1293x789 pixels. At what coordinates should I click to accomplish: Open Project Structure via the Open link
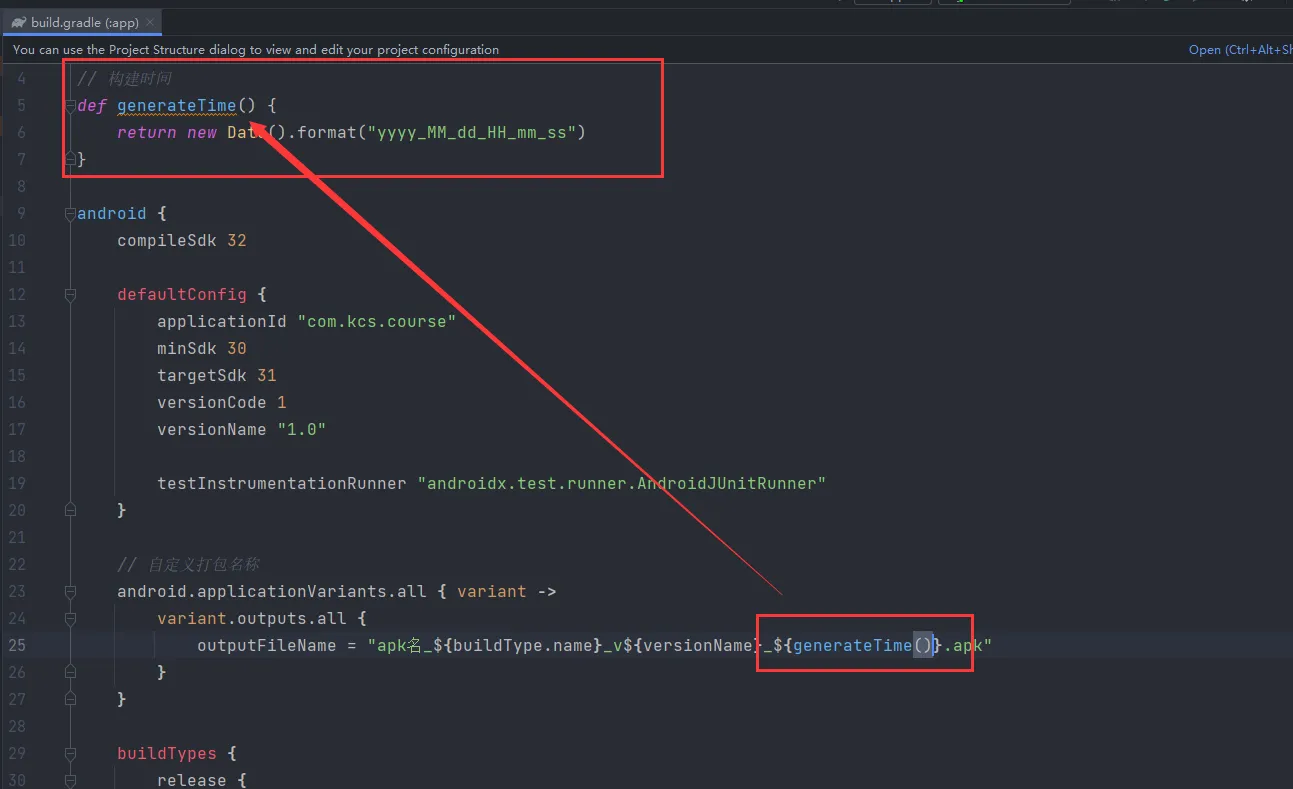pos(1239,49)
